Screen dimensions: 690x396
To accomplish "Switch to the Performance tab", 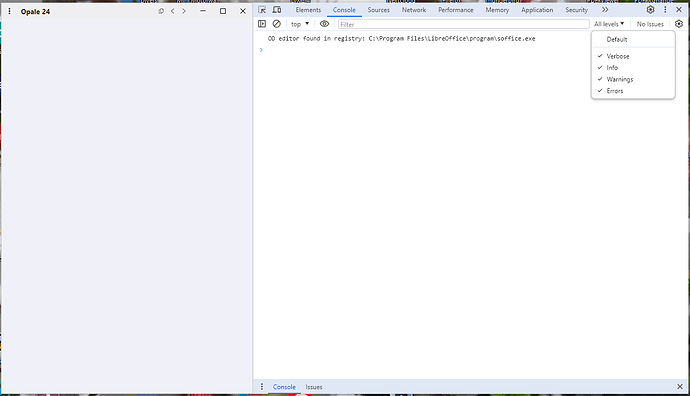I will click(x=455, y=10).
